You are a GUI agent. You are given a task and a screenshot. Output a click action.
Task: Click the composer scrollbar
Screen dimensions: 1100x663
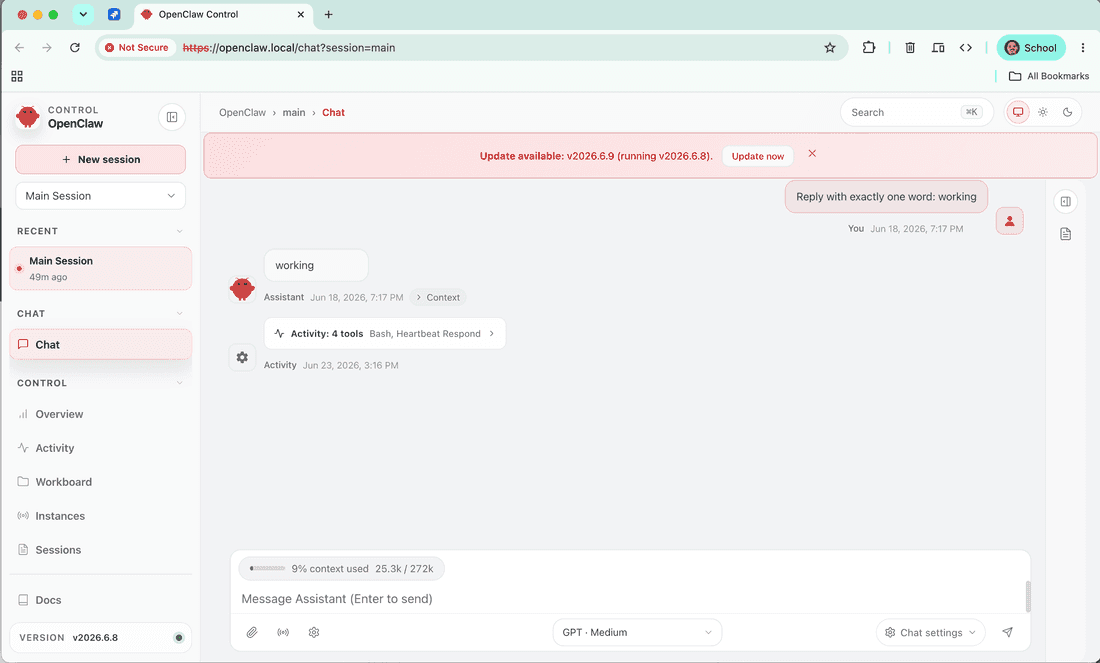[x=1028, y=596]
